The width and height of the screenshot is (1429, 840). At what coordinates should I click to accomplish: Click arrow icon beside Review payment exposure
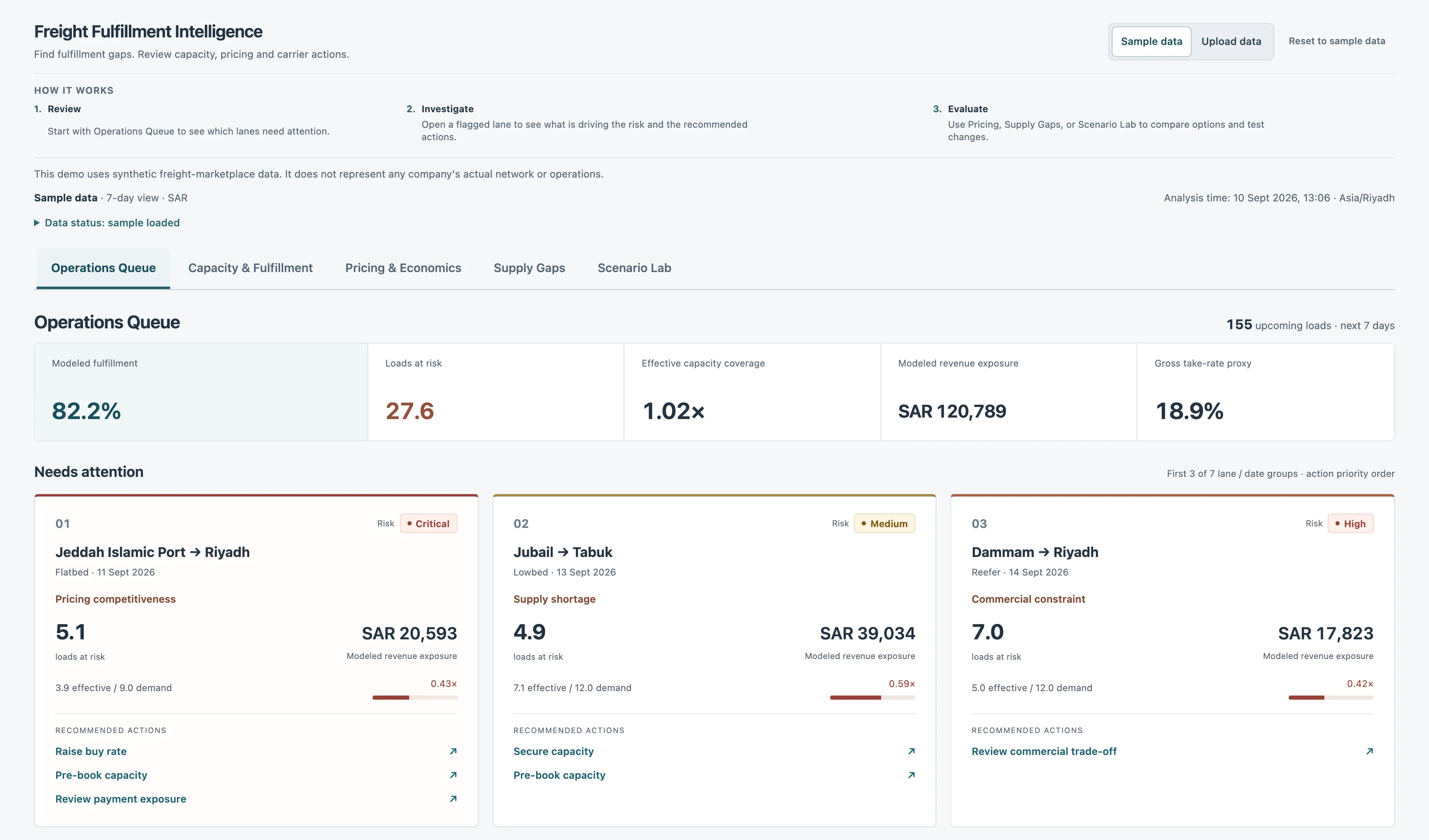point(453,799)
